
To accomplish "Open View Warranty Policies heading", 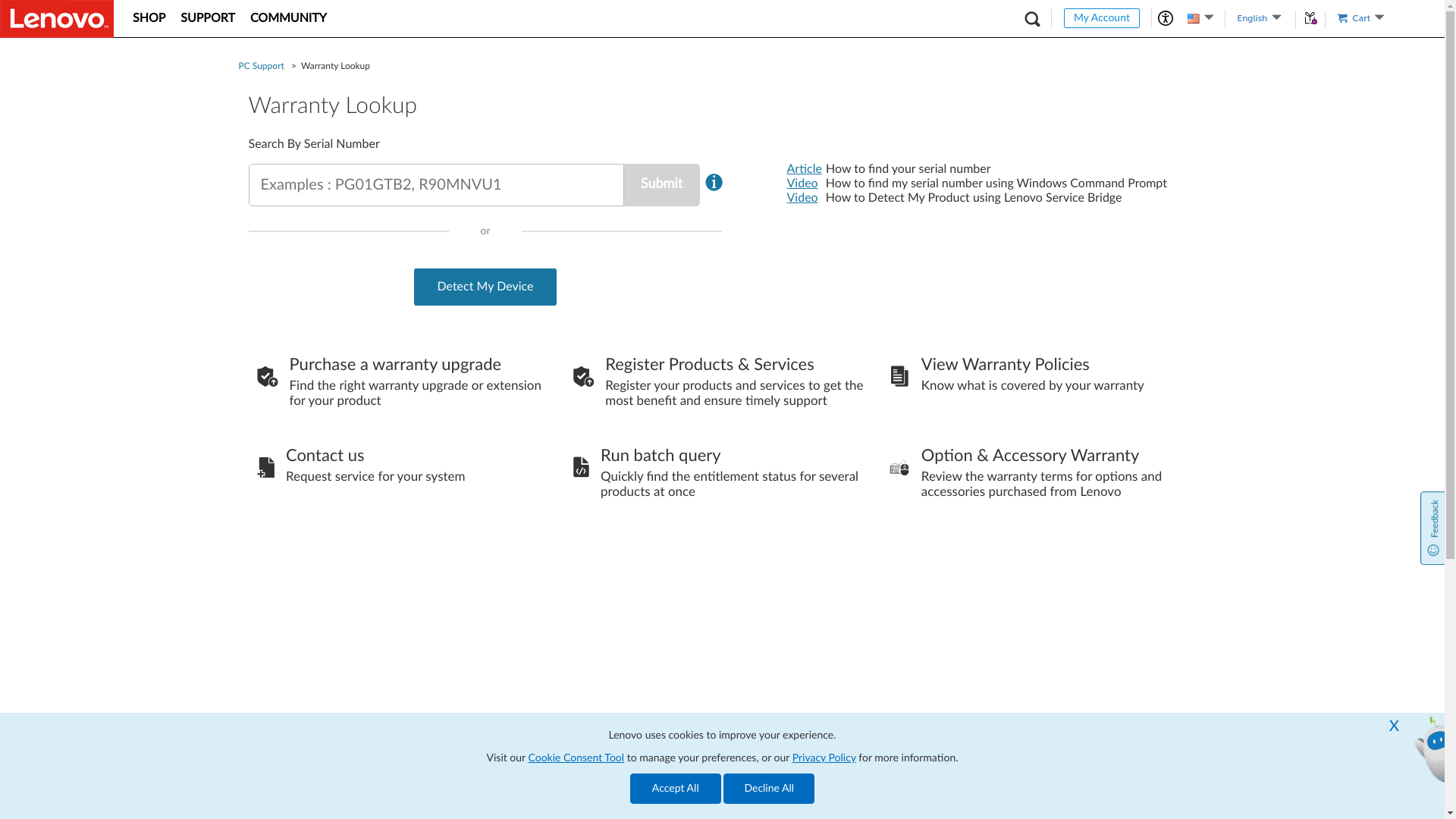I will click(1005, 365).
